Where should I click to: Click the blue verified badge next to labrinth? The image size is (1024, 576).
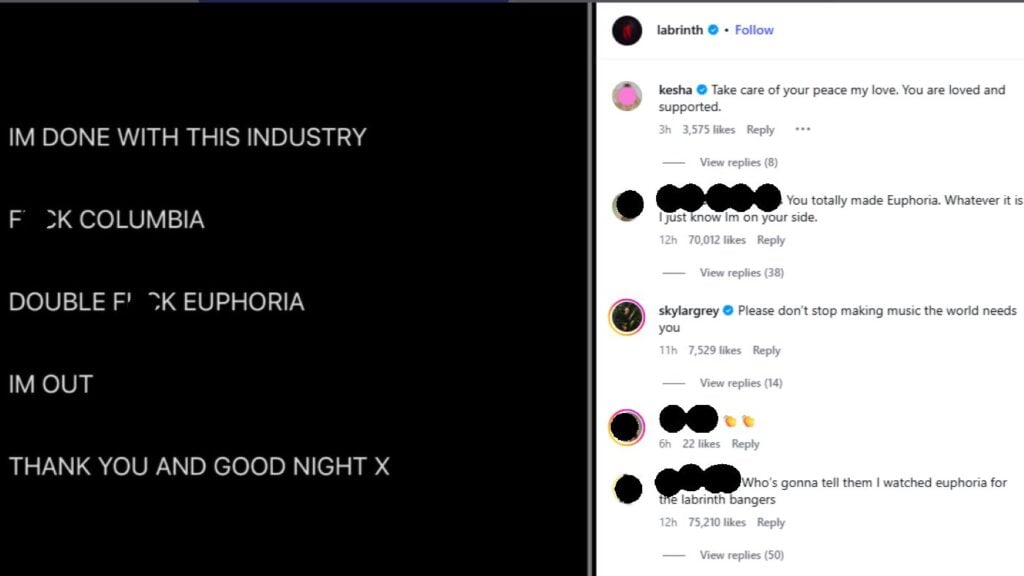click(713, 30)
